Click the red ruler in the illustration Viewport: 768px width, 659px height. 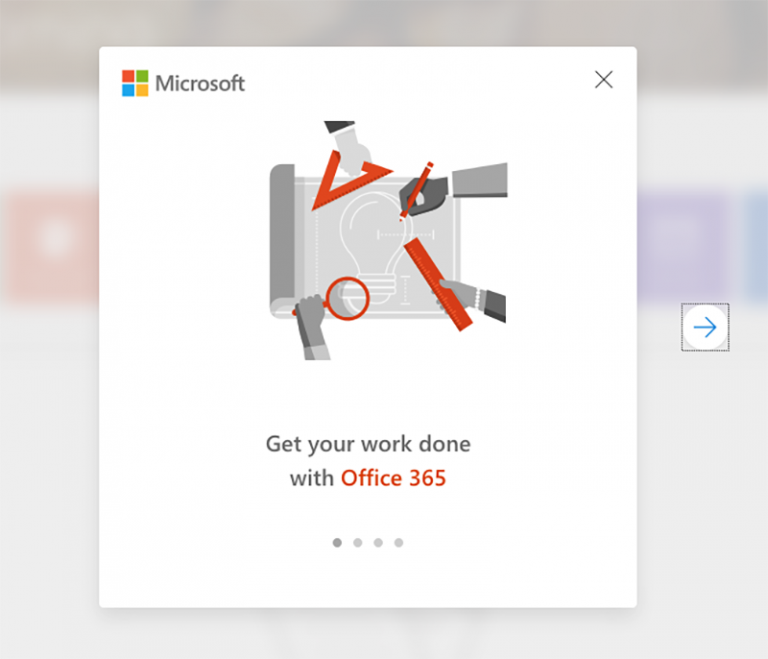pyautogui.click(x=438, y=285)
